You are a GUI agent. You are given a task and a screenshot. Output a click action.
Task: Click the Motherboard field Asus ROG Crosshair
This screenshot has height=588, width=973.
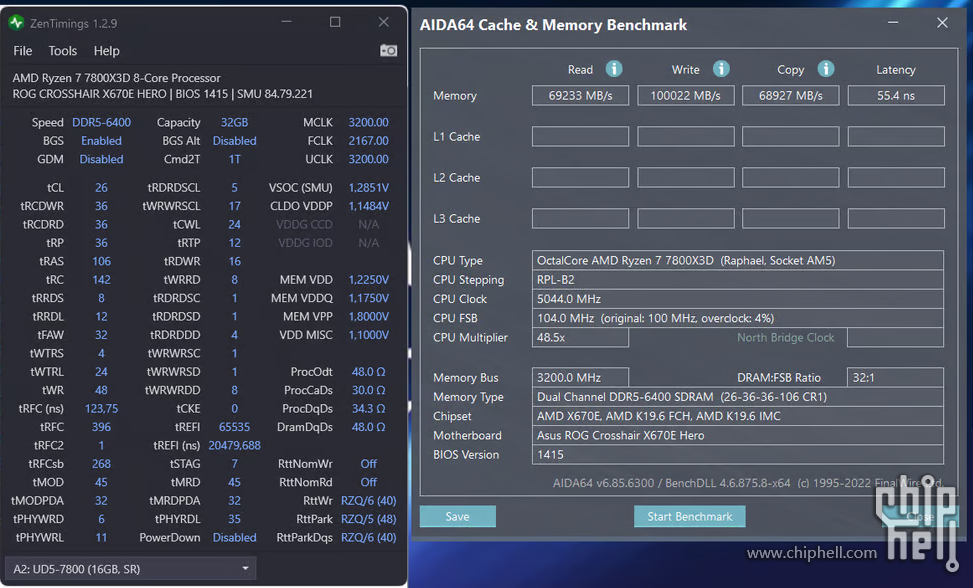coord(738,435)
